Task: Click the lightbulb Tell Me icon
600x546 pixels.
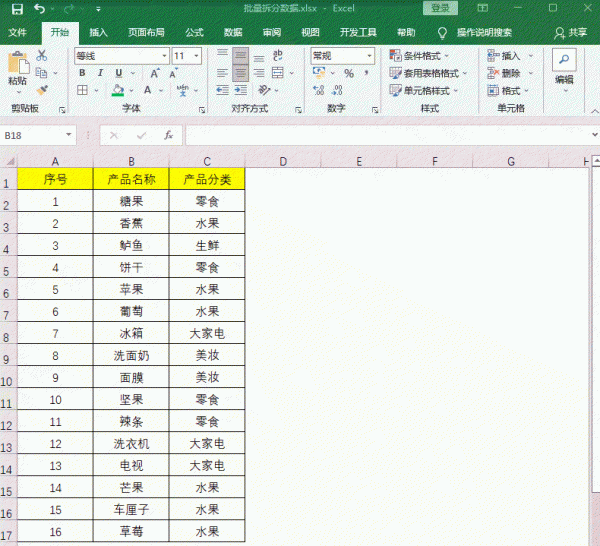Action: pos(442,33)
